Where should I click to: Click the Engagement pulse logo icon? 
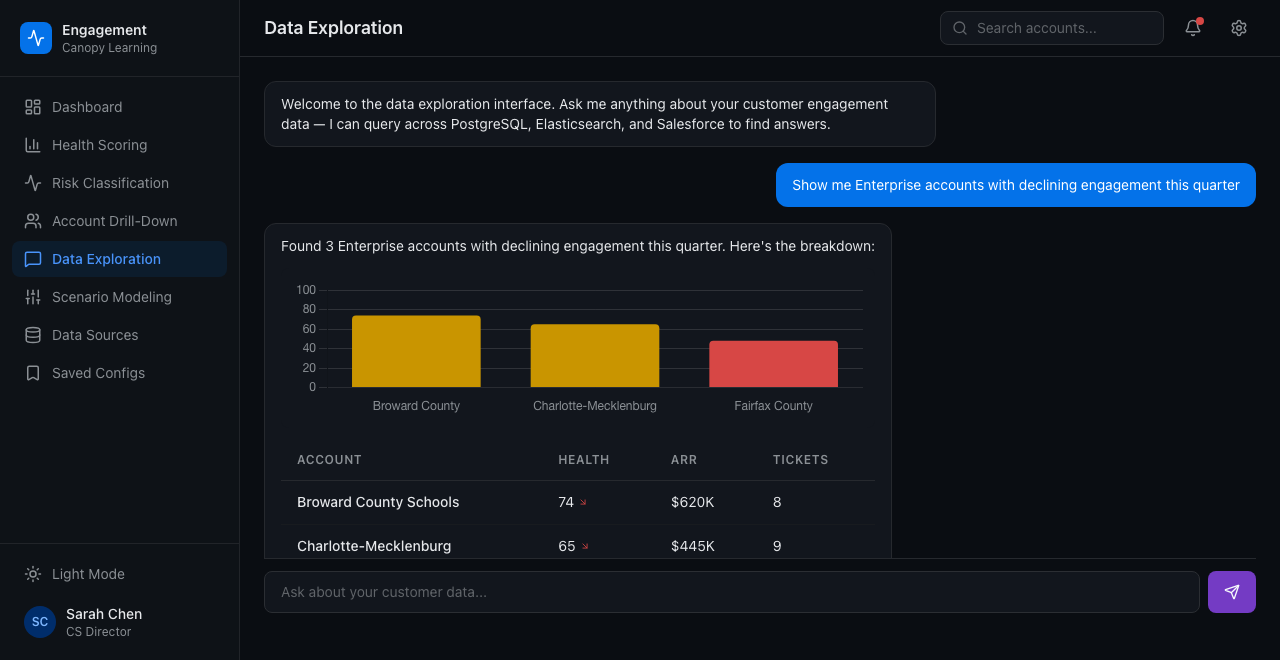pos(36,38)
